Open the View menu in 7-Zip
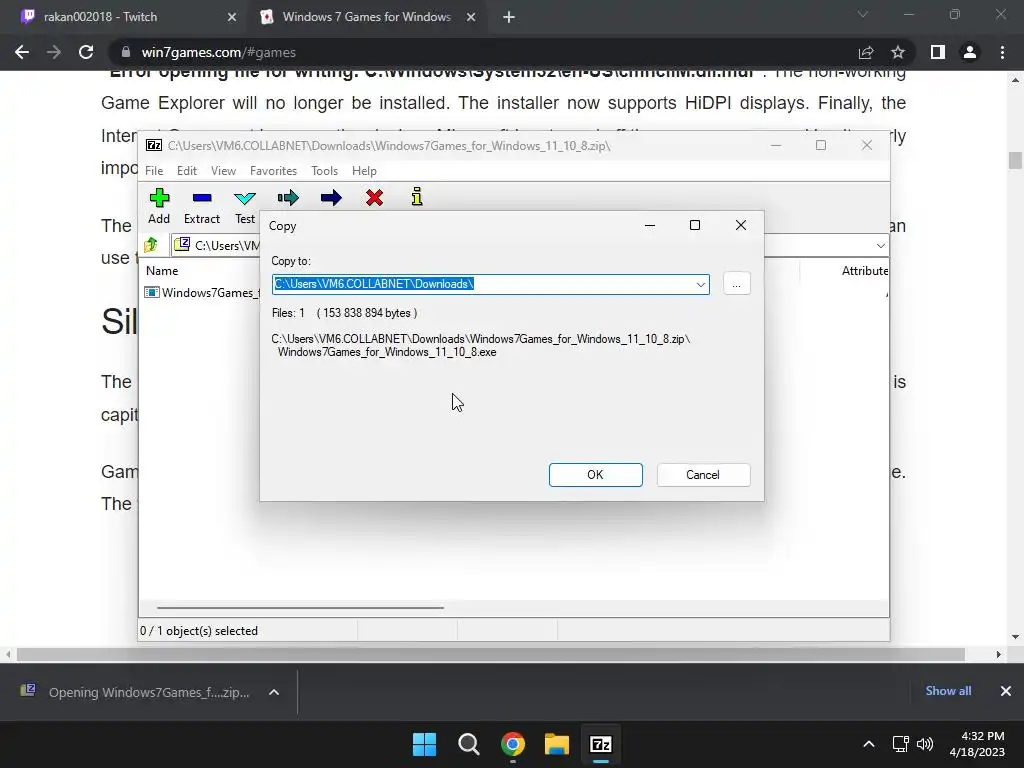Viewport: 1024px width, 768px height. [223, 170]
